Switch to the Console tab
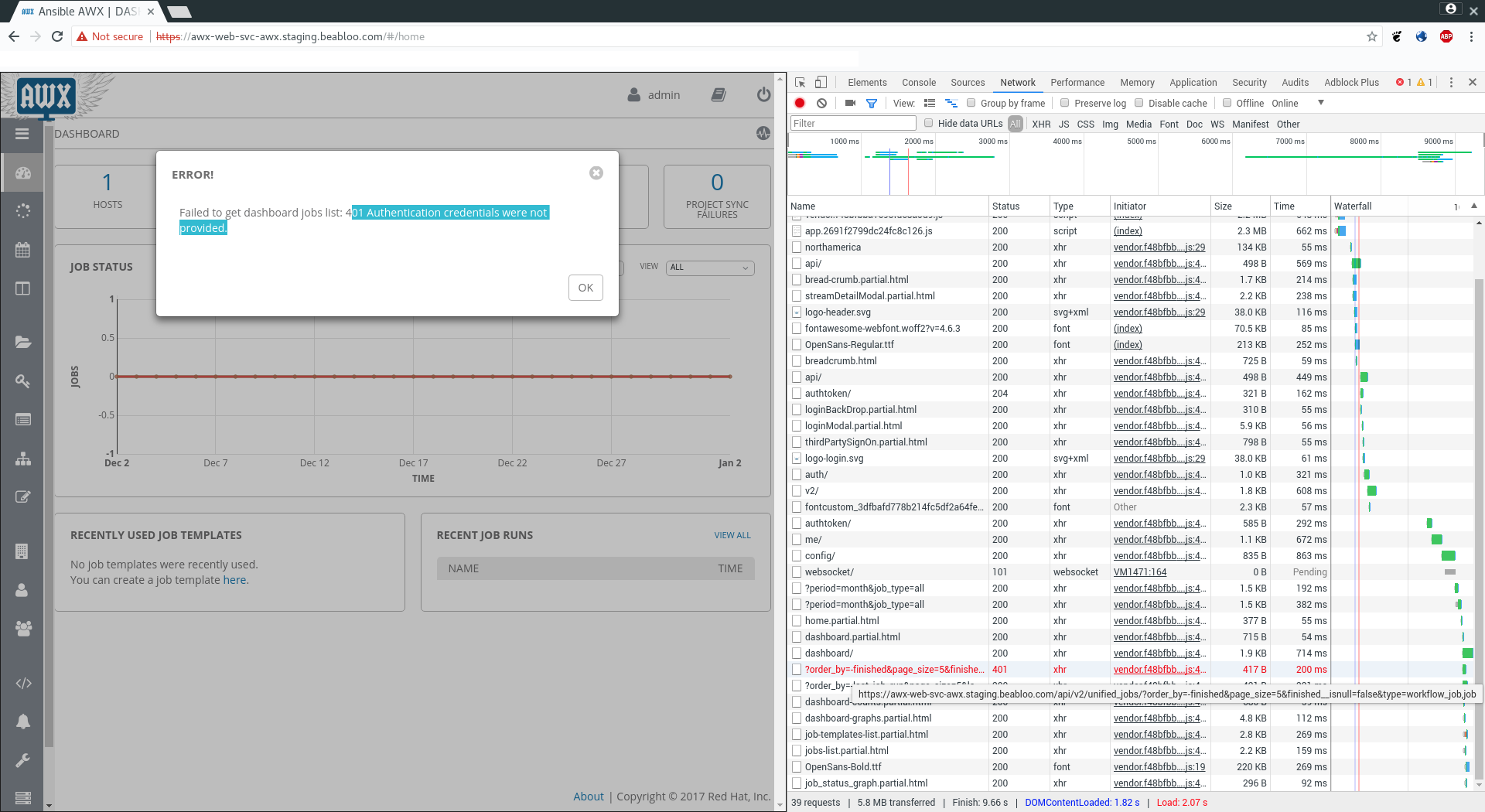The height and width of the screenshot is (812, 1485). click(918, 82)
